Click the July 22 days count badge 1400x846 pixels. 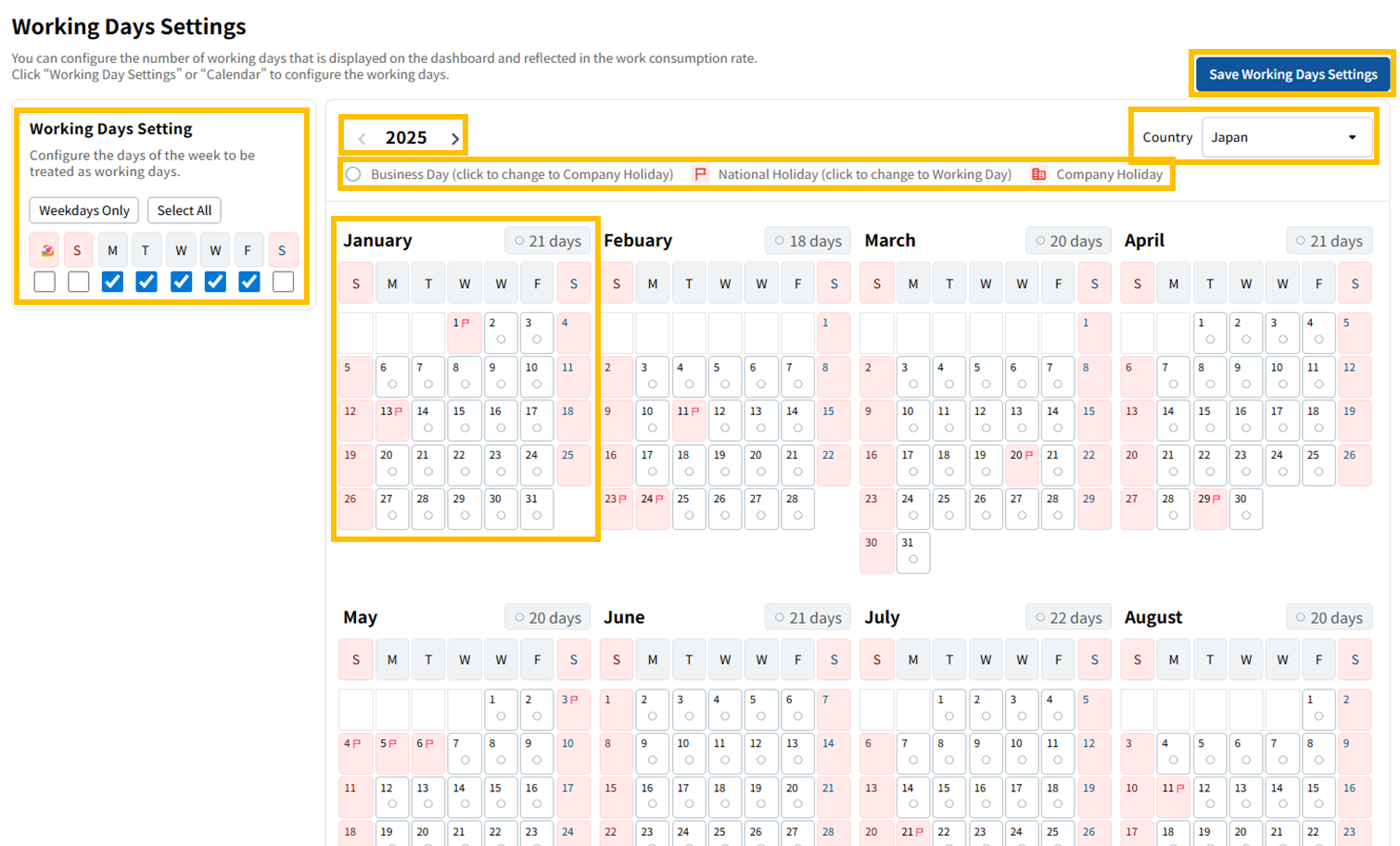1068,617
